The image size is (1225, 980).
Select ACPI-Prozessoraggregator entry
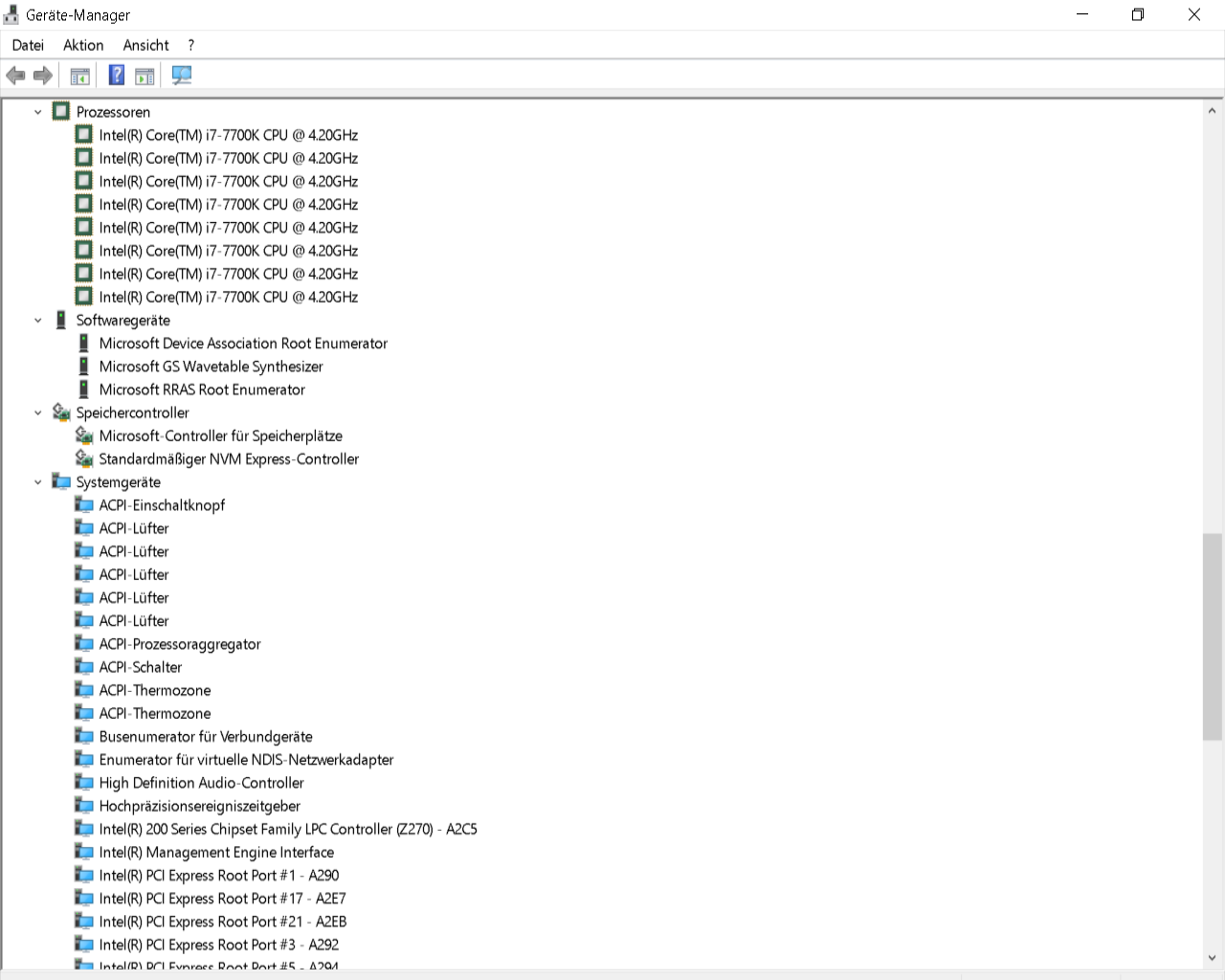coord(180,643)
